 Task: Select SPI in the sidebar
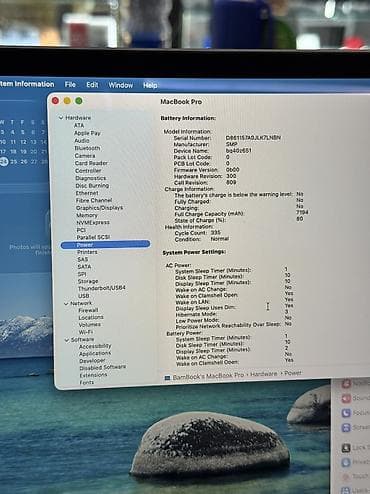pos(82,274)
